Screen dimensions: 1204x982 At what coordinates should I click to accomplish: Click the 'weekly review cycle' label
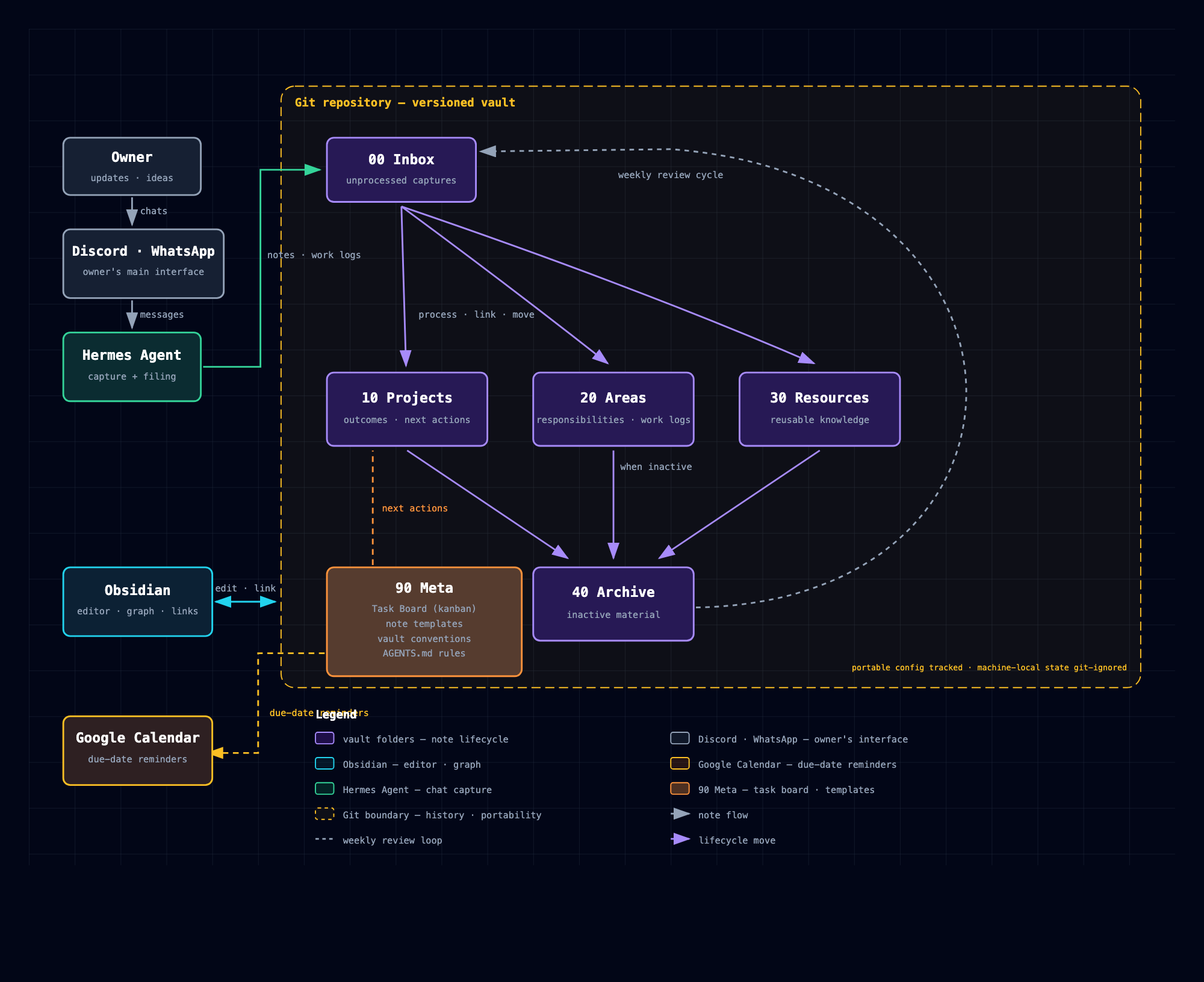[x=671, y=175]
